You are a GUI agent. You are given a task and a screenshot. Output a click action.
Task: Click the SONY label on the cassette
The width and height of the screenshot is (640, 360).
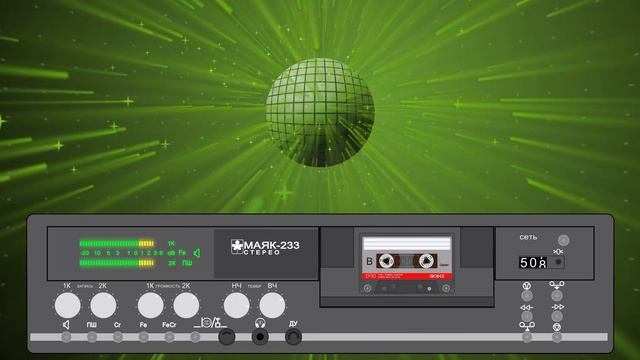(437, 276)
